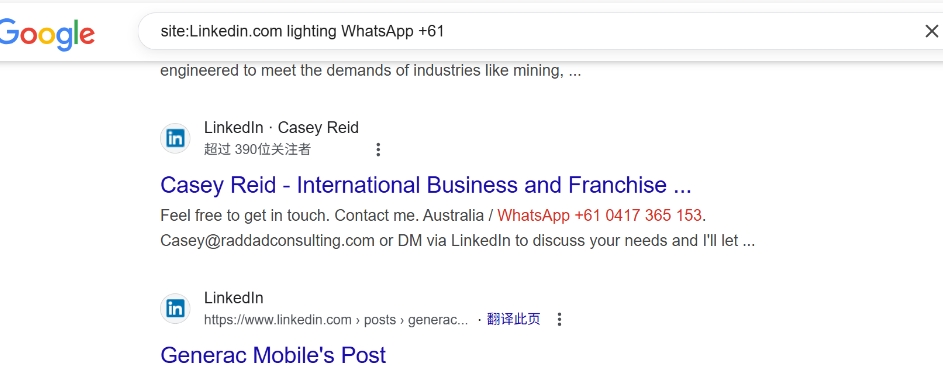
Task: Click the 'Casey Reid' name in source line
Action: tap(318, 127)
